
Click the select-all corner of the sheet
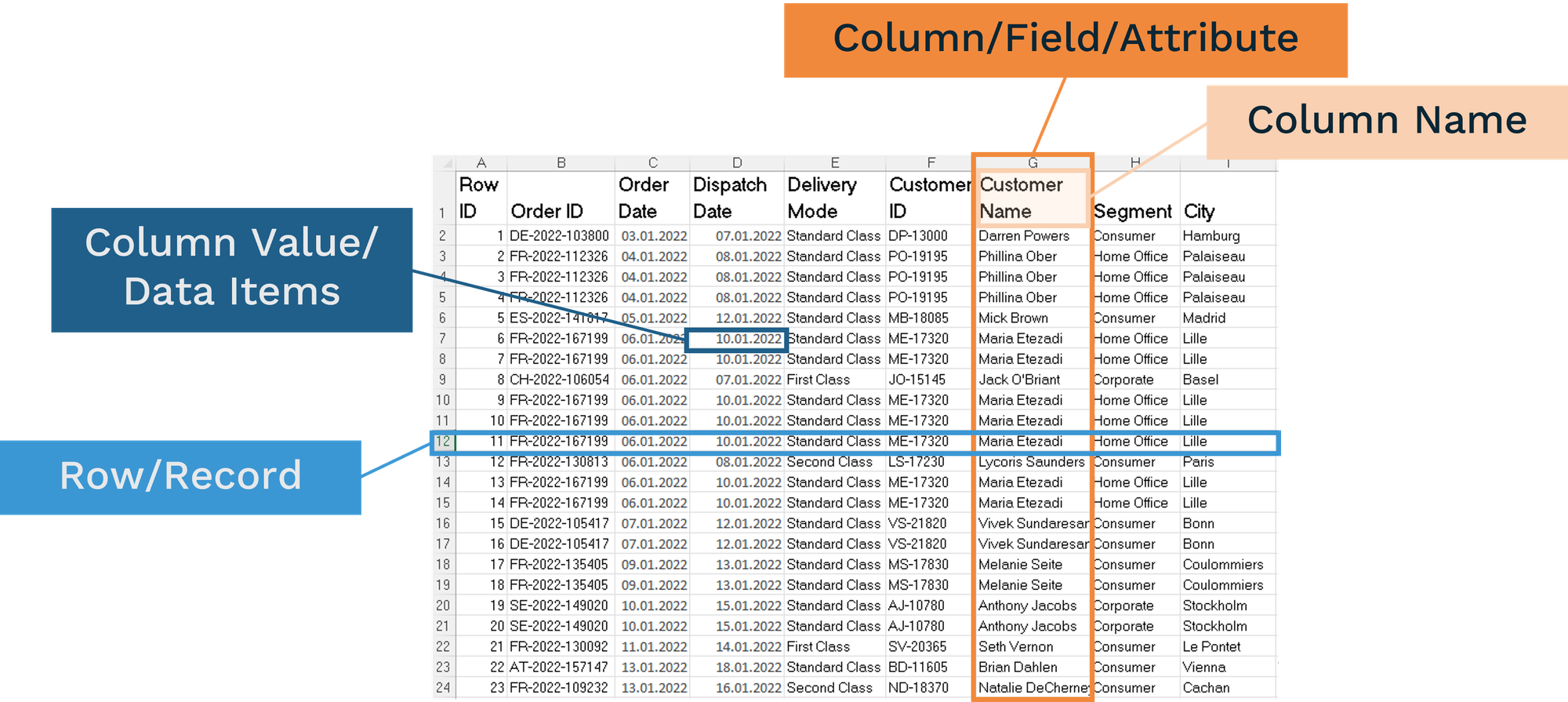coord(445,163)
